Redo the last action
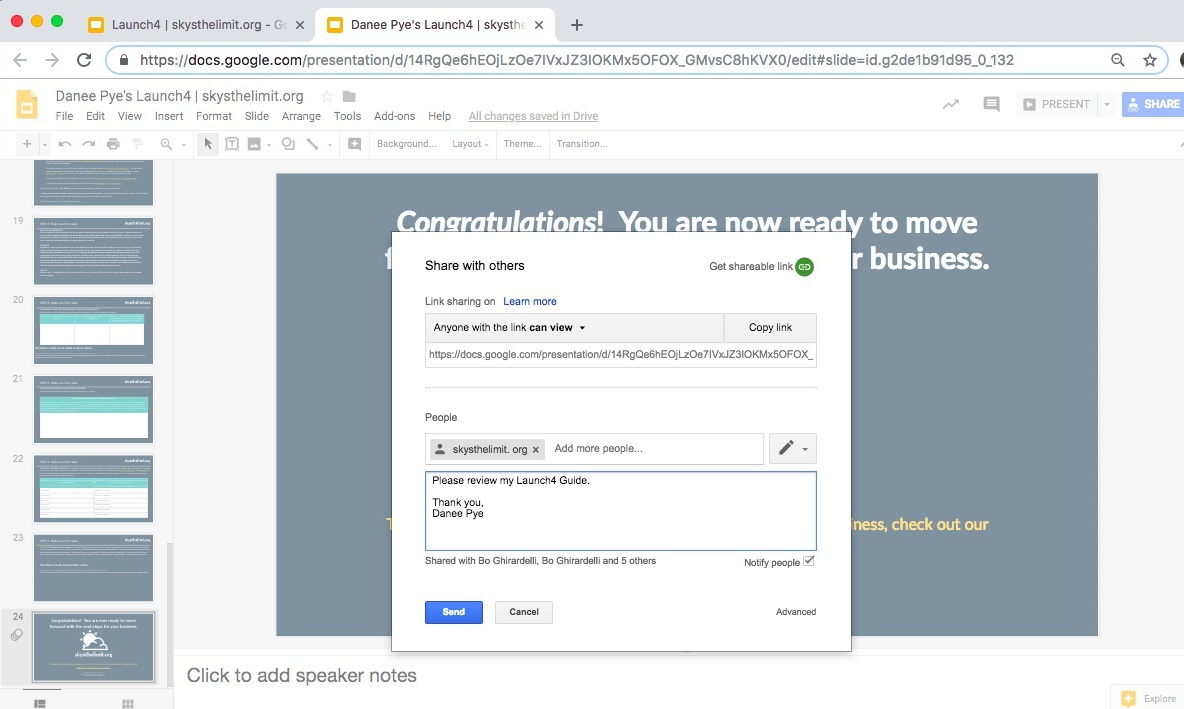Viewport: 1184px width, 709px height. pyautogui.click(x=89, y=143)
